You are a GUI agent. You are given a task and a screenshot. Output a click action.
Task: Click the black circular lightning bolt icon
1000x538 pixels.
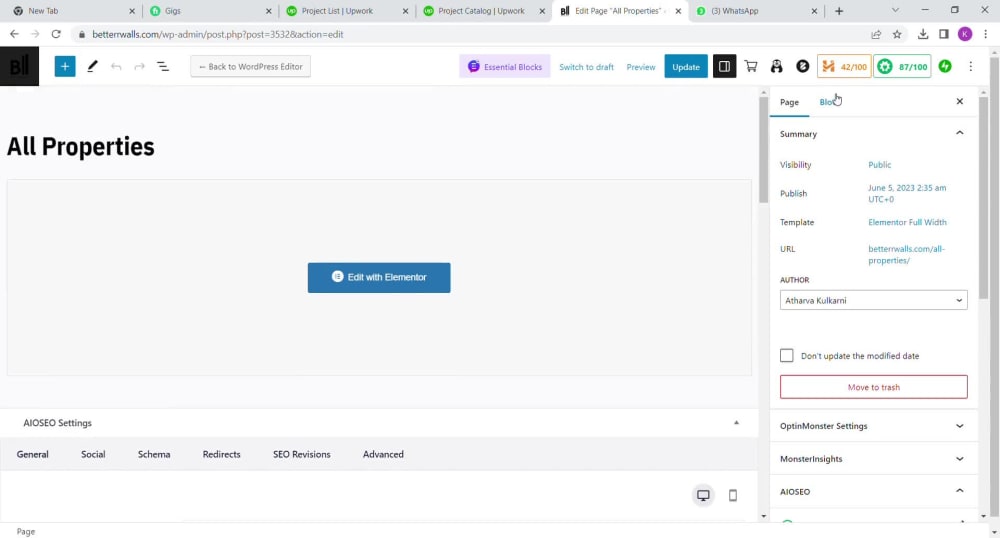pyautogui.click(x=802, y=66)
